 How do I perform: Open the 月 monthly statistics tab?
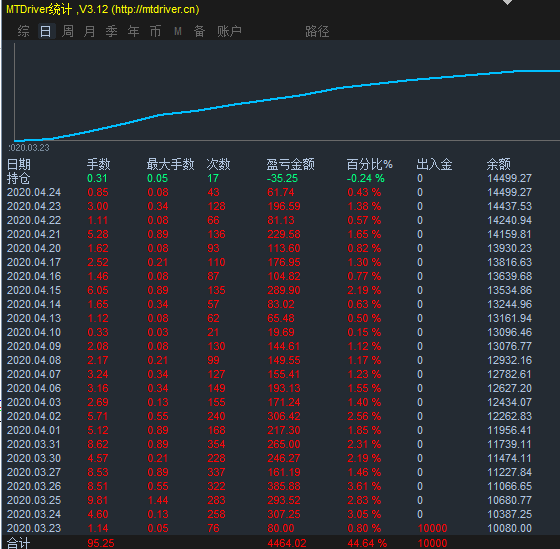tap(90, 31)
